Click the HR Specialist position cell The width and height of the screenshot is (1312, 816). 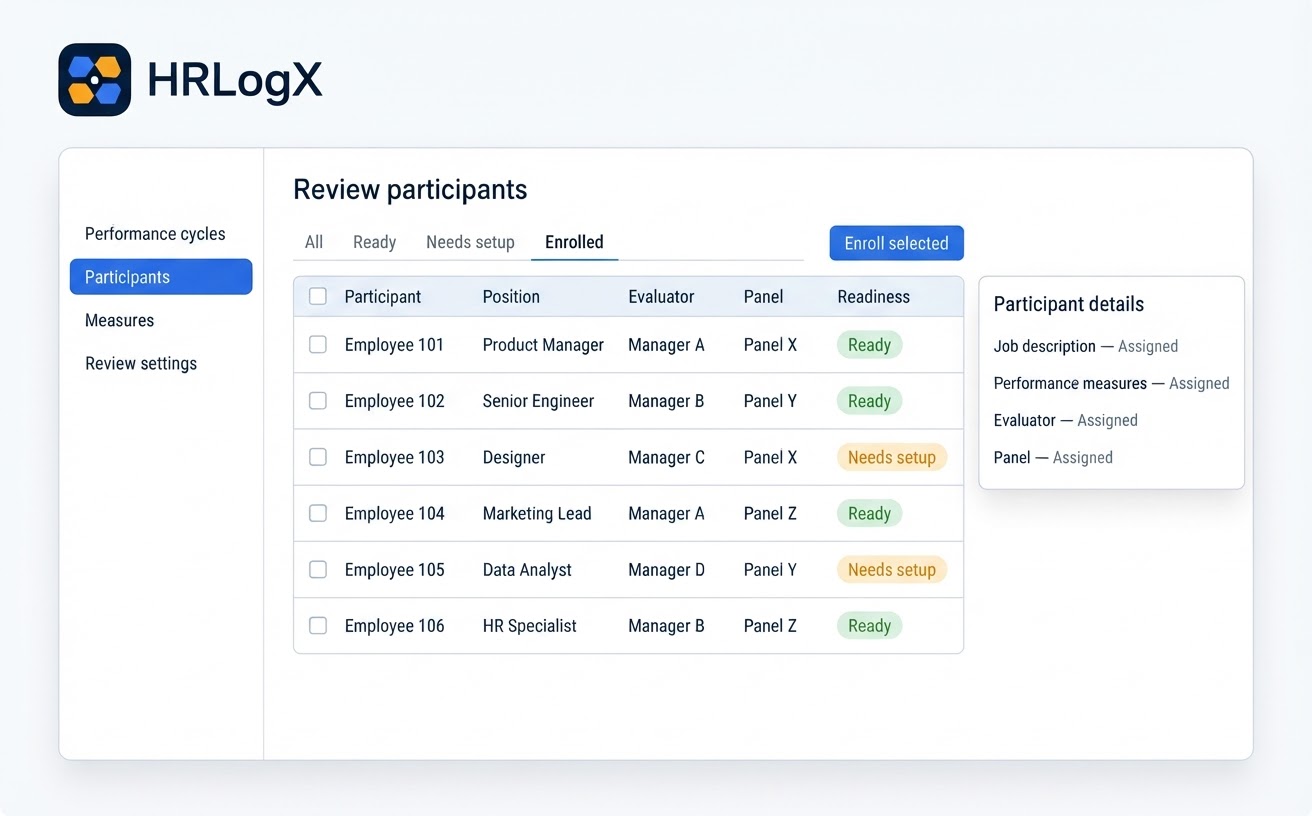[529, 625]
